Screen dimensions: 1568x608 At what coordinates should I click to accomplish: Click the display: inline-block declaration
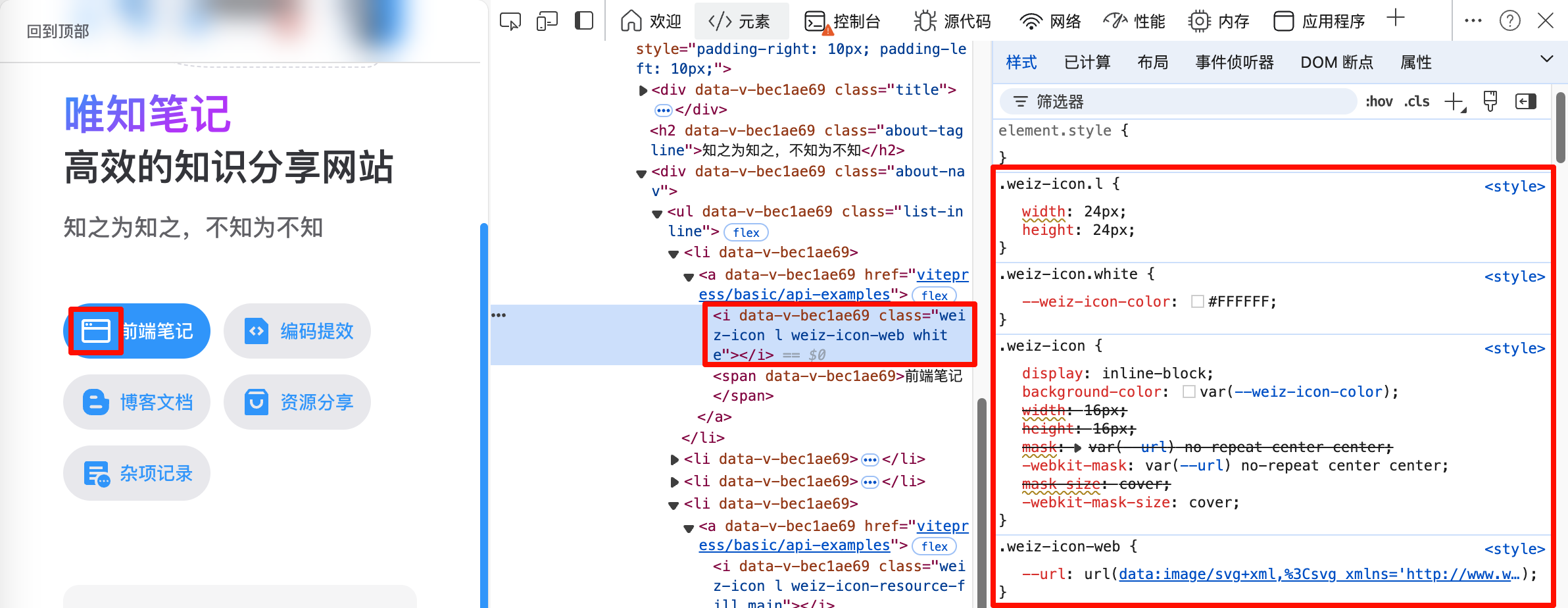tap(1117, 373)
